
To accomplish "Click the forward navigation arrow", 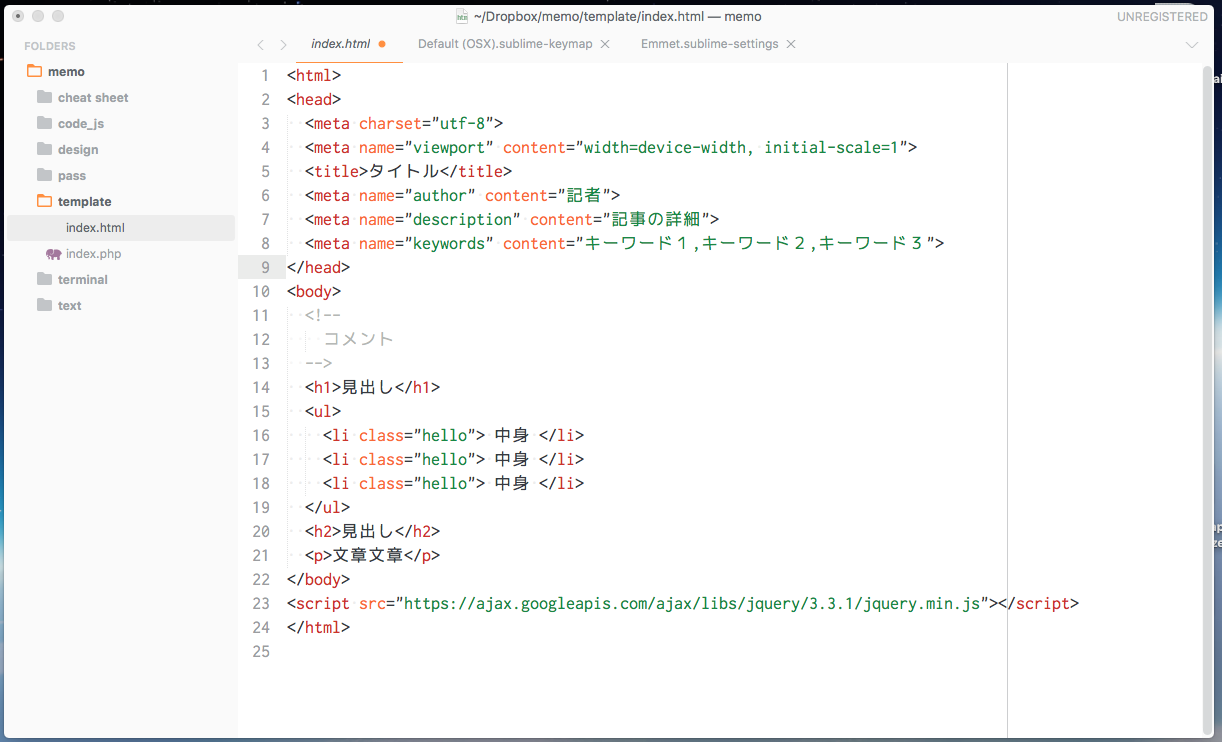I will 282,44.
